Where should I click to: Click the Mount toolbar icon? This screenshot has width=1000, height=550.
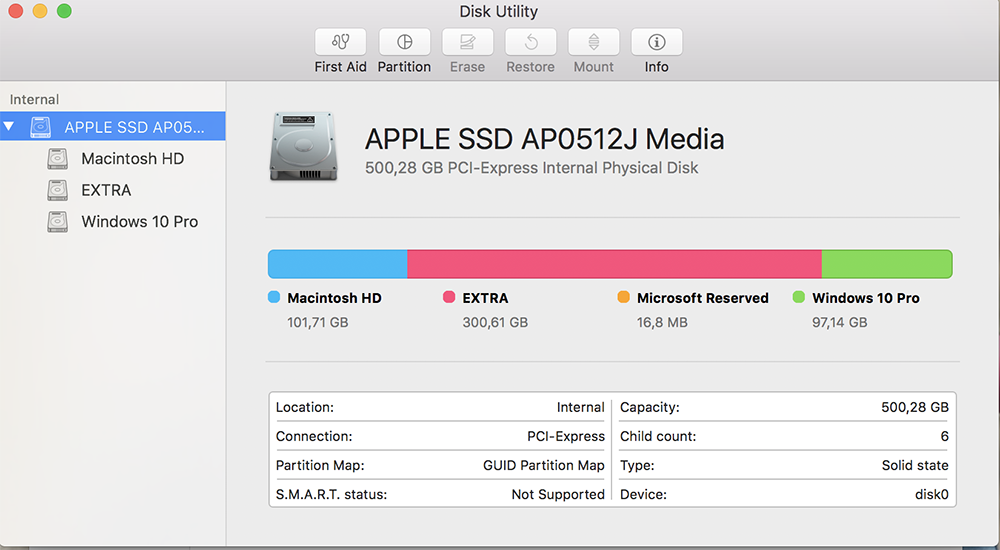tap(593, 42)
